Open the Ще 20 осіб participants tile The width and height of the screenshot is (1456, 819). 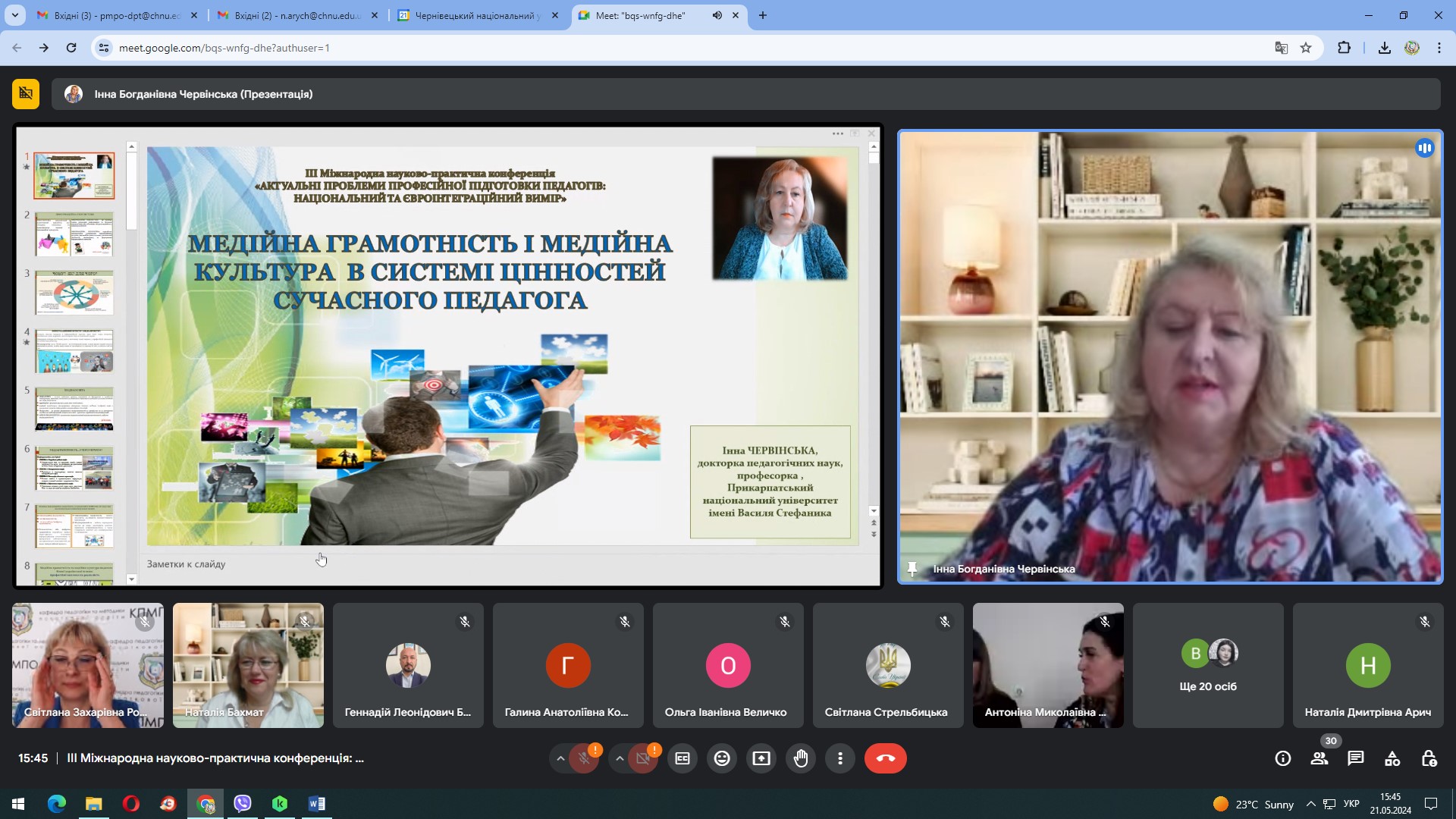[x=1207, y=665]
